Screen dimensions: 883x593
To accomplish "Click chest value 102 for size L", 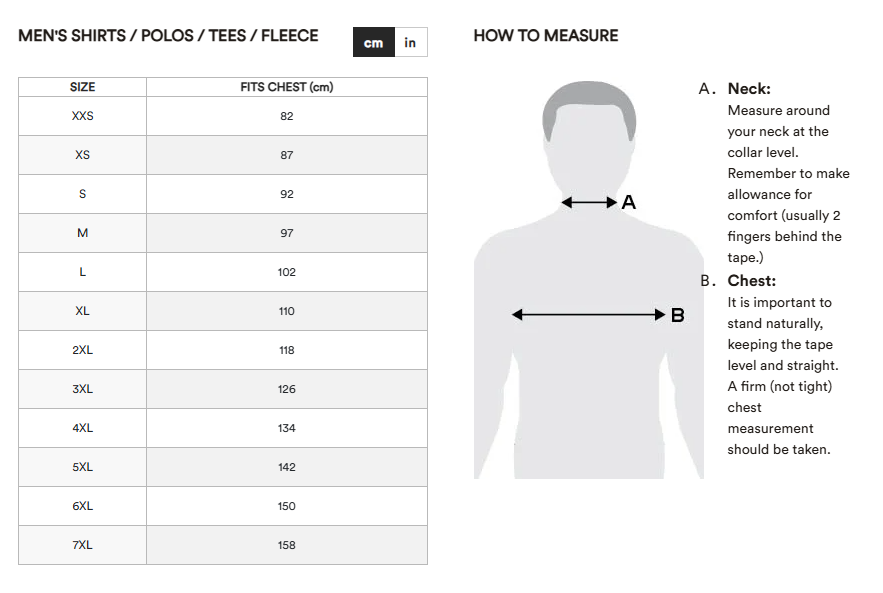I will pos(287,272).
